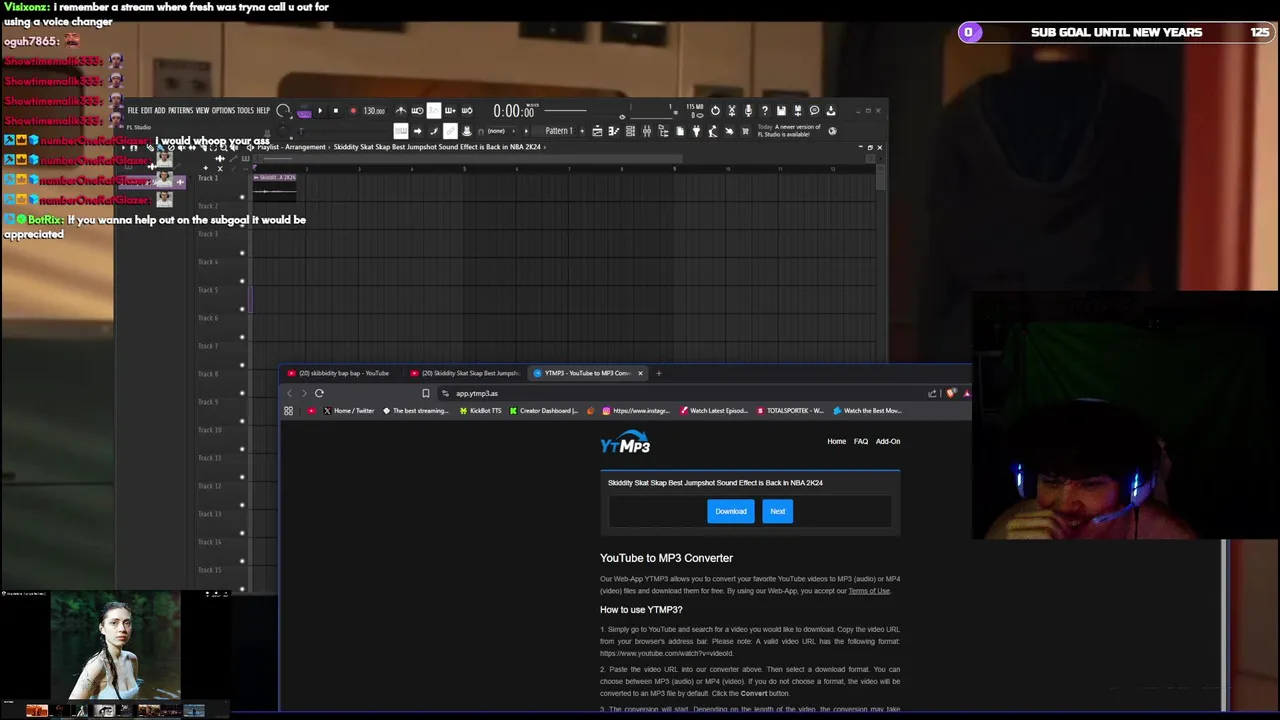Viewport: 1280px width, 720px height.
Task: Click the blue Next button
Action: [778, 511]
